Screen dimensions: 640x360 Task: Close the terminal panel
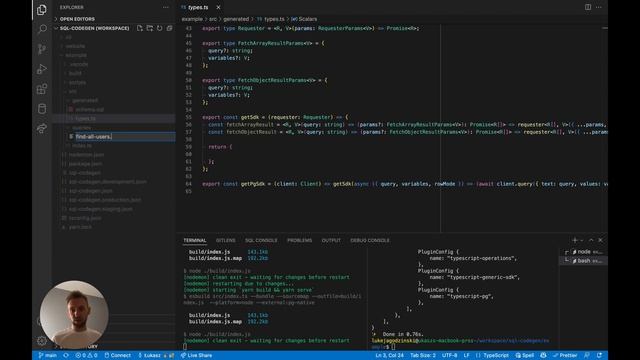(600, 240)
